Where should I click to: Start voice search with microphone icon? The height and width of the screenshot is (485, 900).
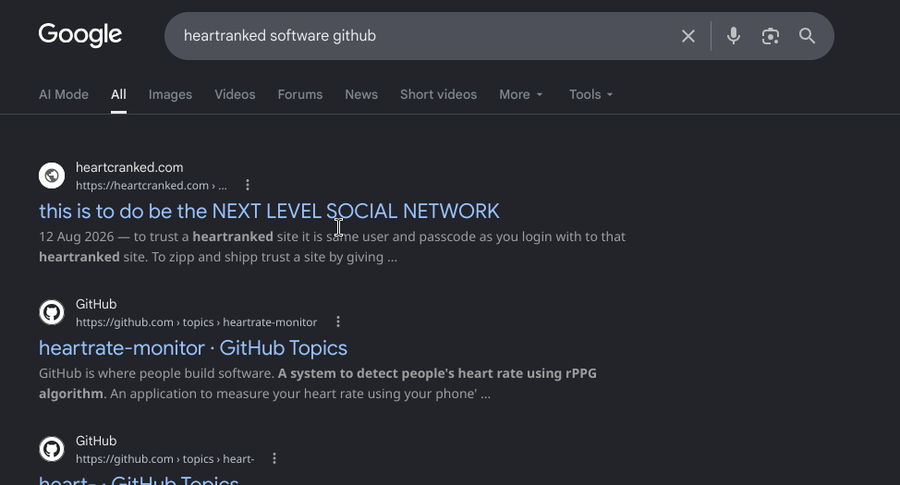click(733, 36)
